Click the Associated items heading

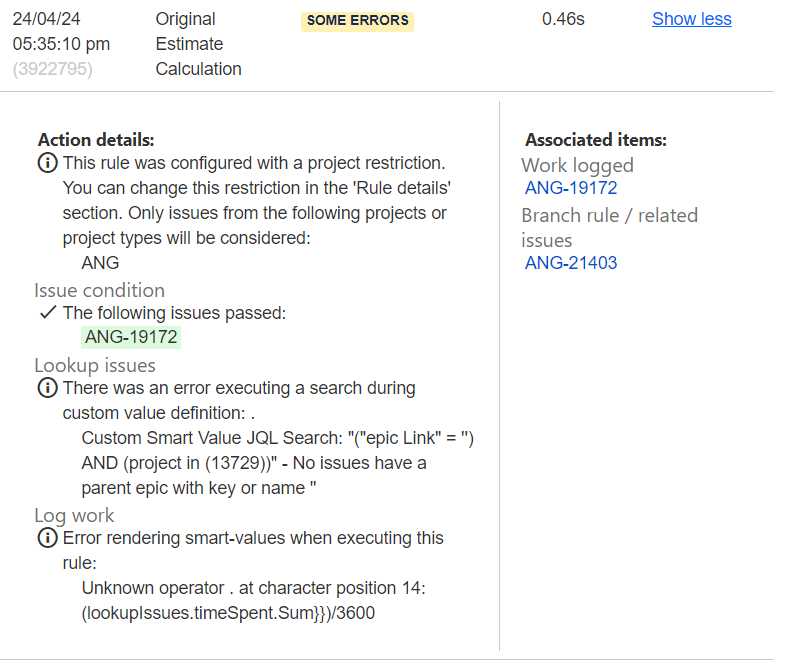(596, 140)
